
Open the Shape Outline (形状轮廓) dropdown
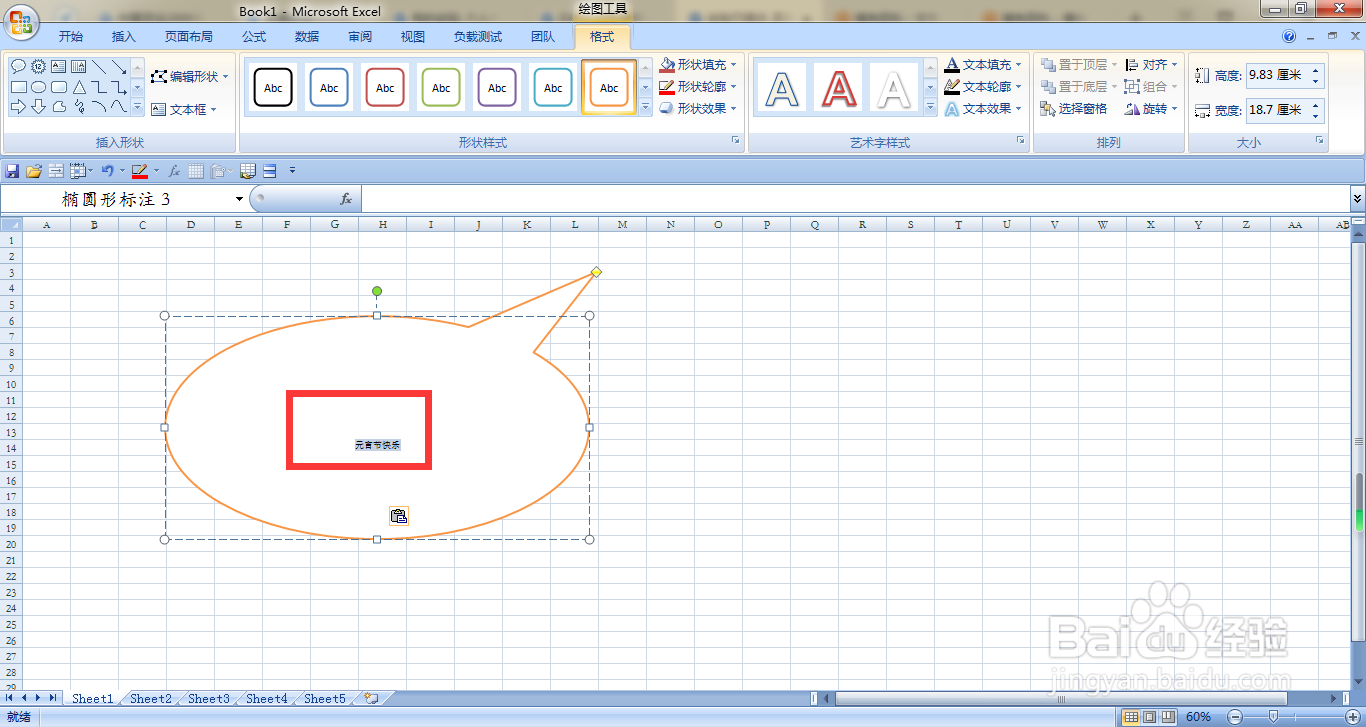click(x=698, y=87)
